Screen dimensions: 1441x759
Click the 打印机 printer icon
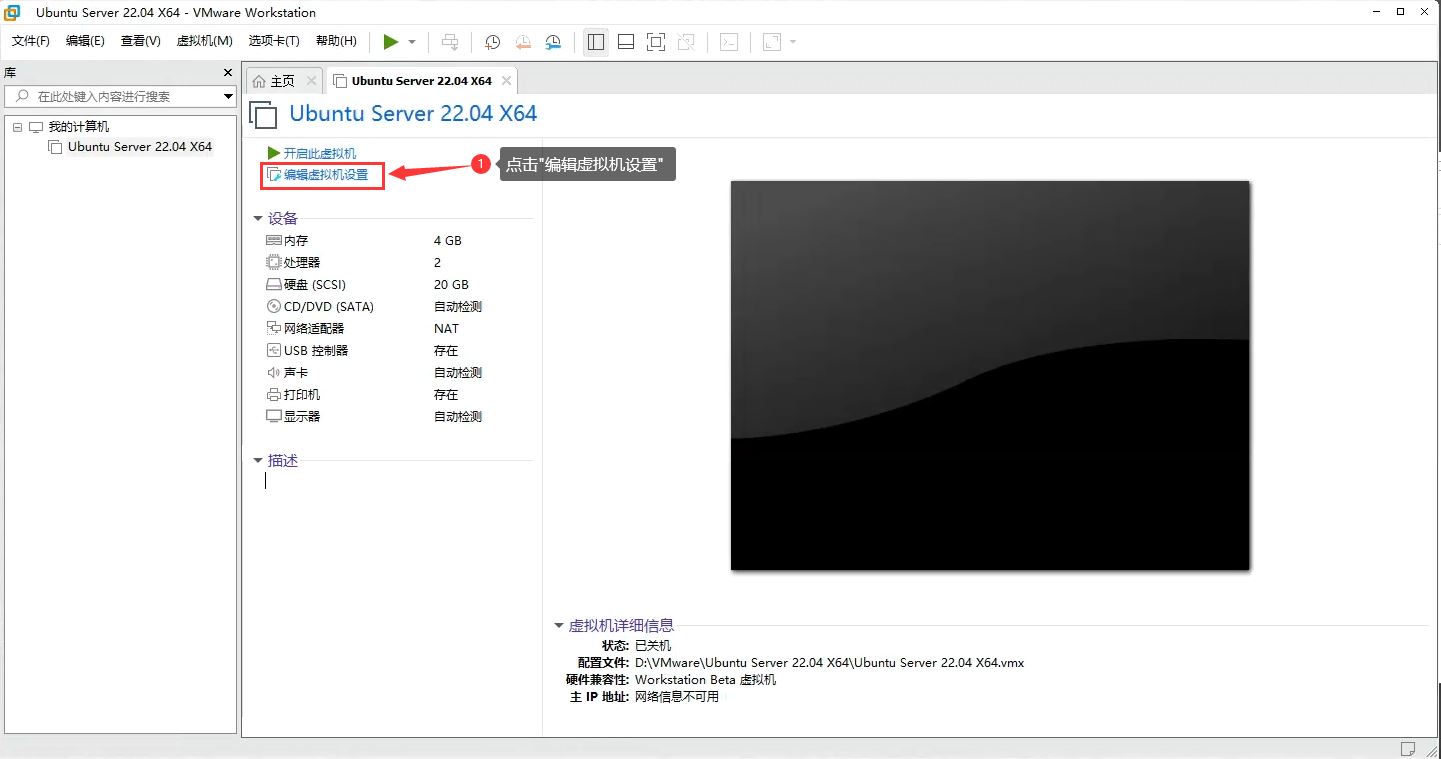click(274, 395)
